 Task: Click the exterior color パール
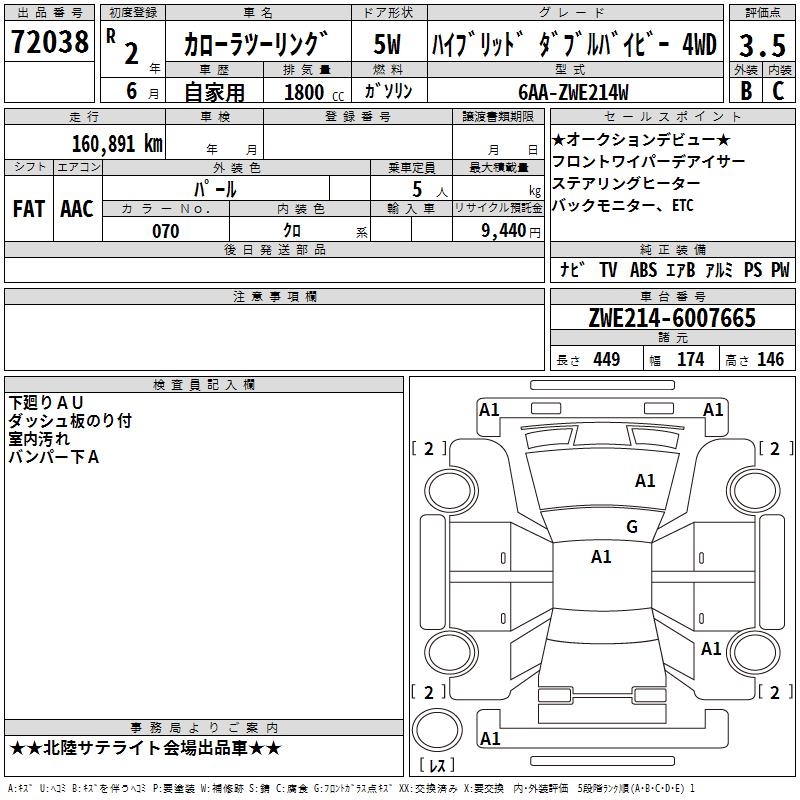click(x=215, y=189)
